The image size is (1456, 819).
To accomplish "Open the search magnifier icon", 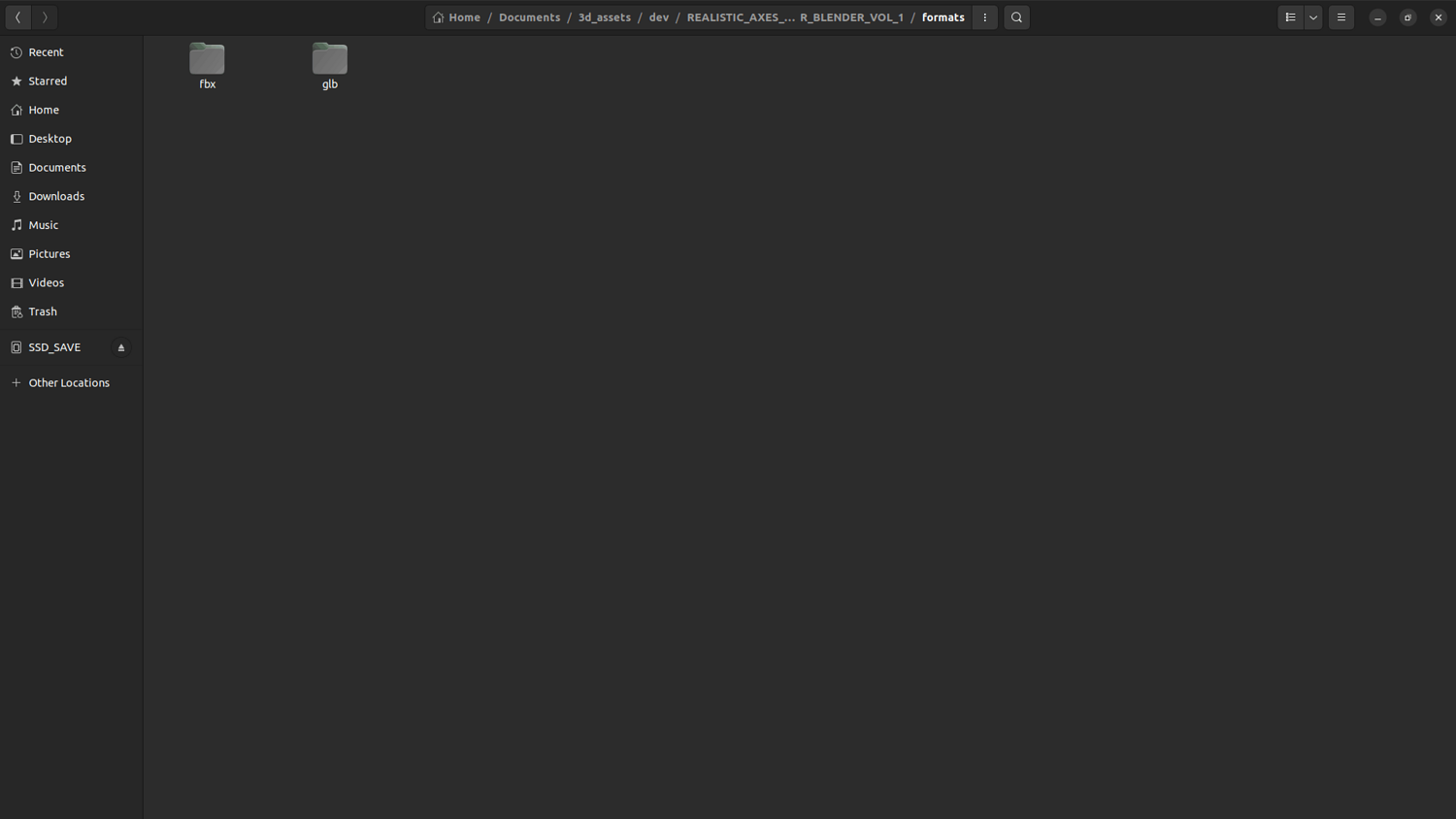I will pyautogui.click(x=1016, y=17).
